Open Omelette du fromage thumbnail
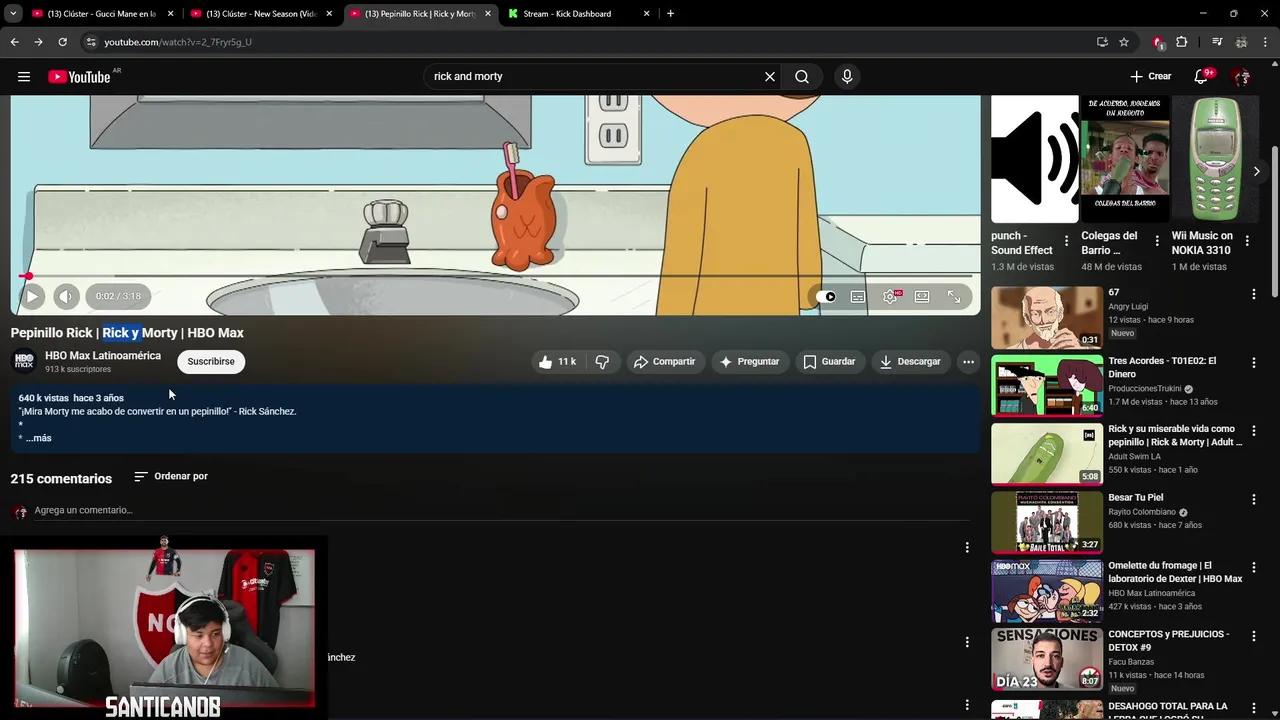1280x720 pixels. [x=1047, y=591]
